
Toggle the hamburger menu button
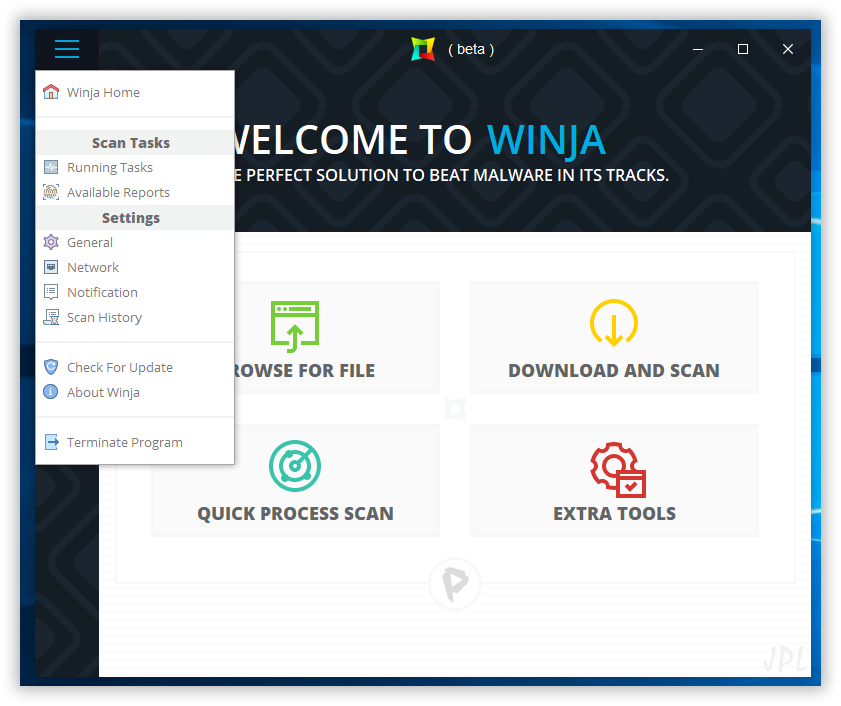(67, 49)
